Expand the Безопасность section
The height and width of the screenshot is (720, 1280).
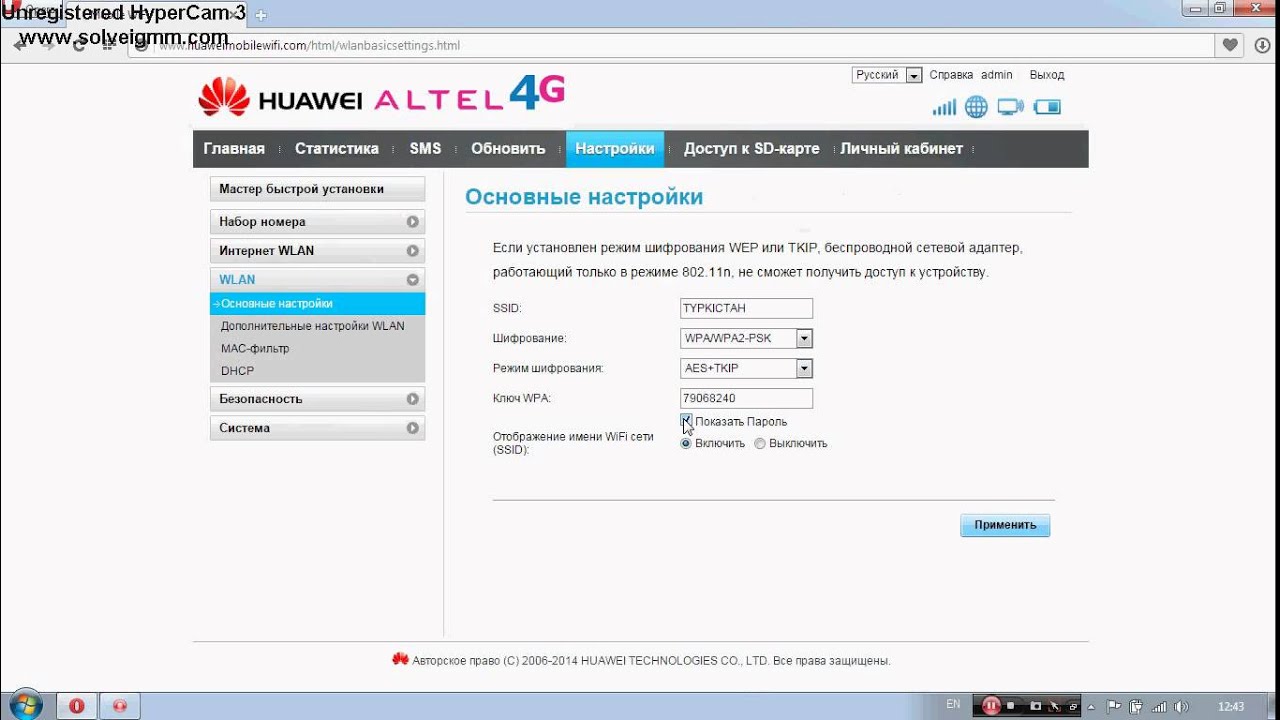[317, 399]
